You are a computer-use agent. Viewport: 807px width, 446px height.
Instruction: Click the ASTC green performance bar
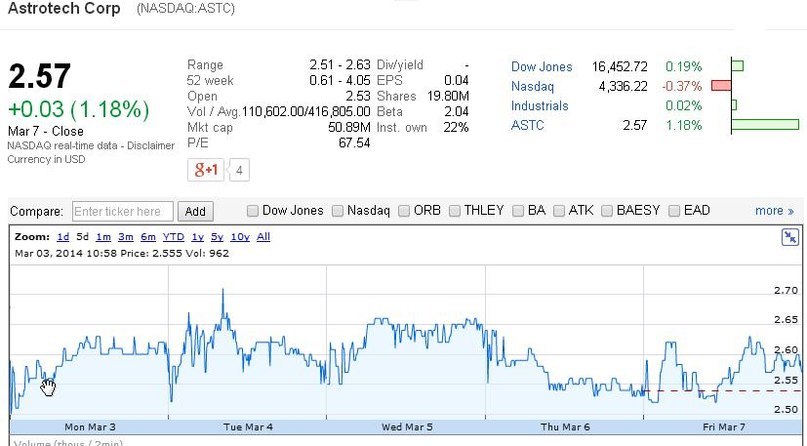[765, 124]
